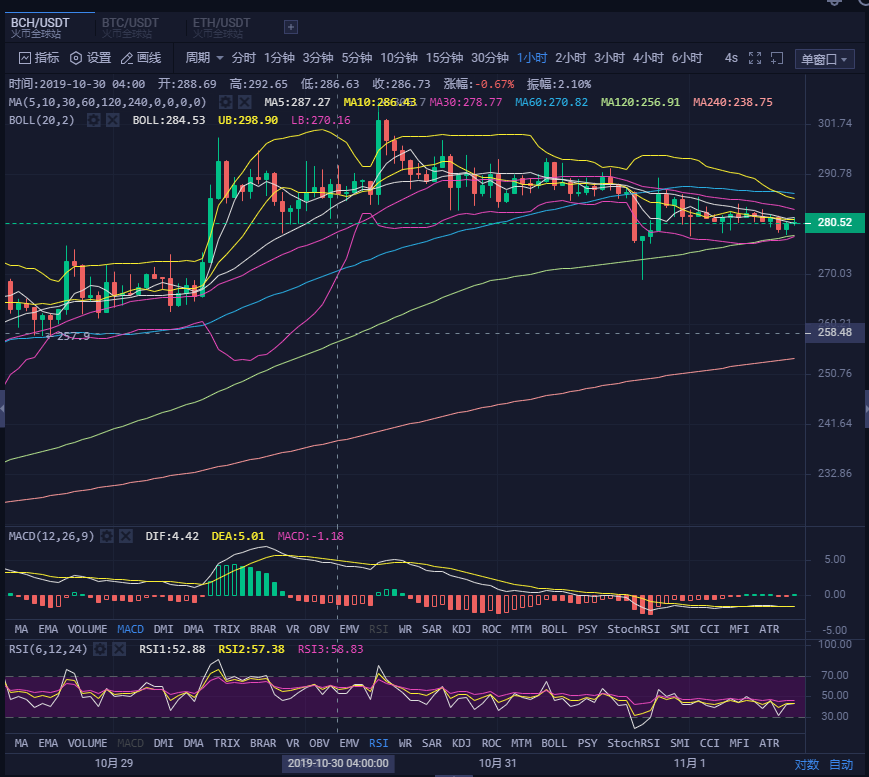Toggle 自动 auto scale

[841, 764]
